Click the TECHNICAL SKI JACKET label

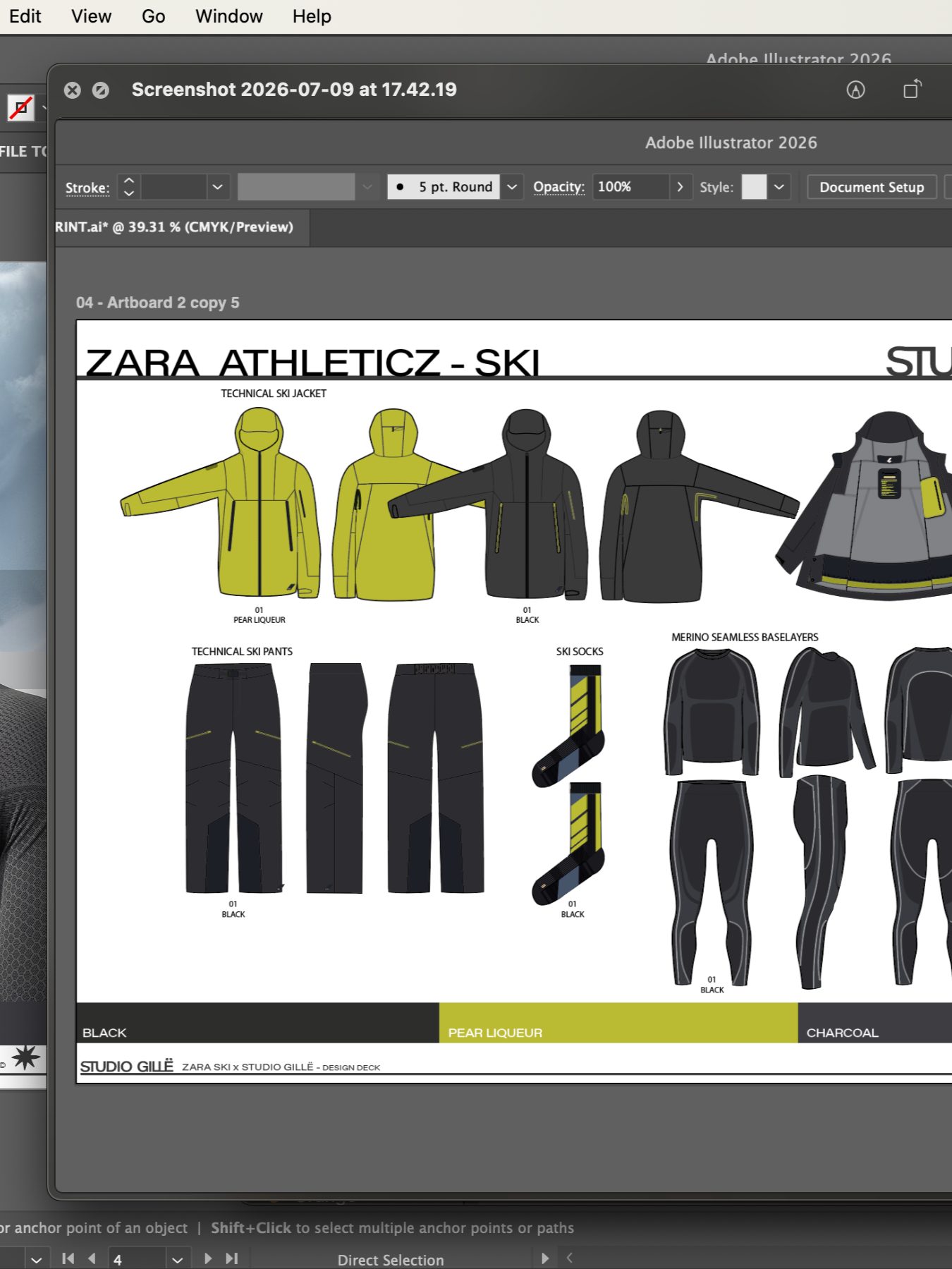[274, 394]
